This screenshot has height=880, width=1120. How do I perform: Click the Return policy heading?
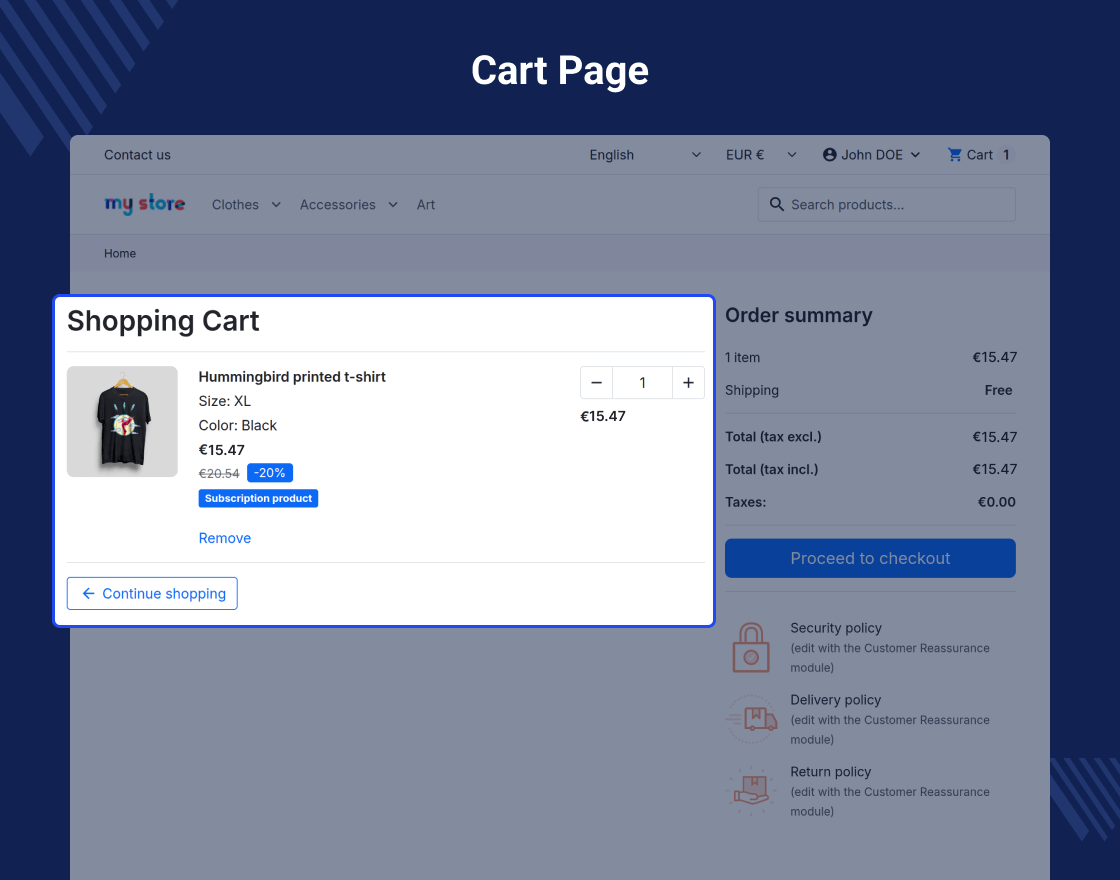coord(830,771)
